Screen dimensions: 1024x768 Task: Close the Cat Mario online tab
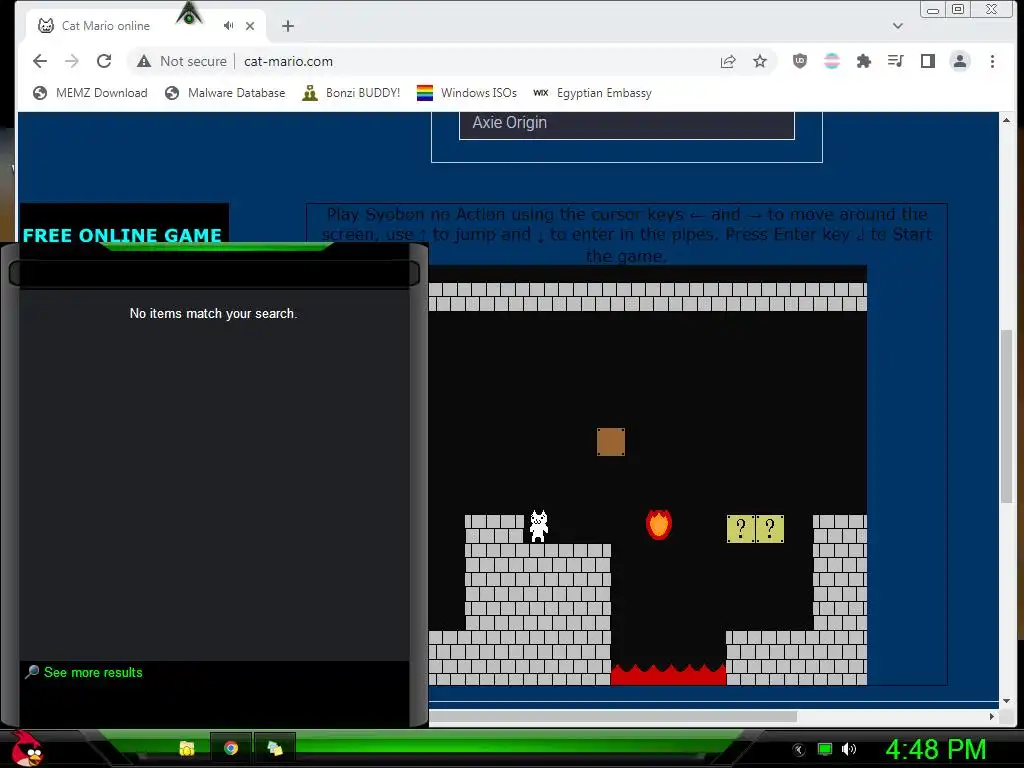[x=250, y=26]
